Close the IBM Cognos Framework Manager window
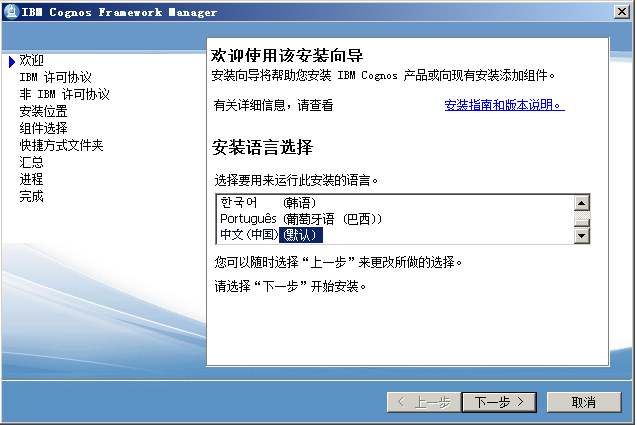Viewport: 637px width, 425px height. (622, 11)
